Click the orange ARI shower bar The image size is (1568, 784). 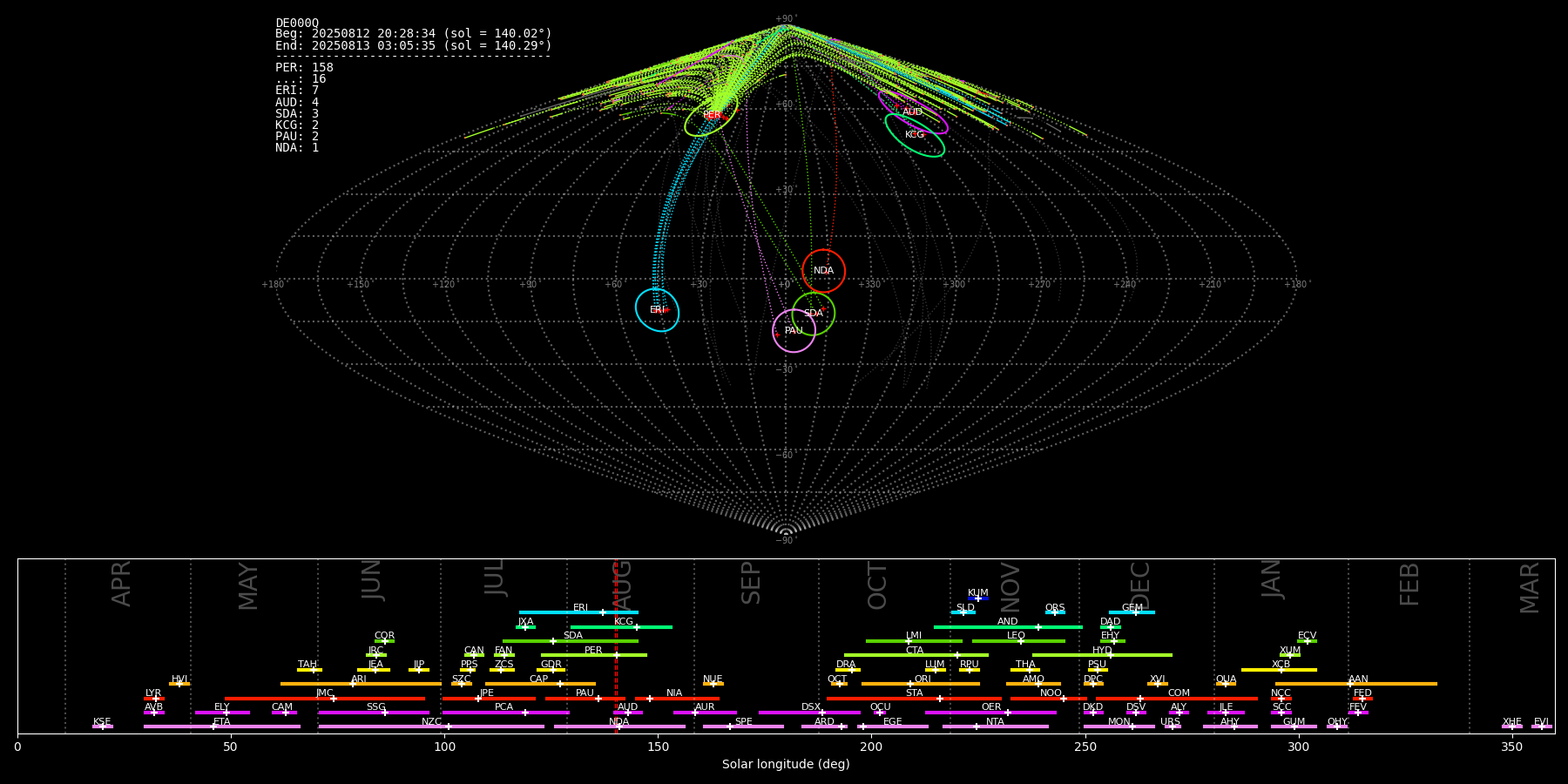coord(361,684)
